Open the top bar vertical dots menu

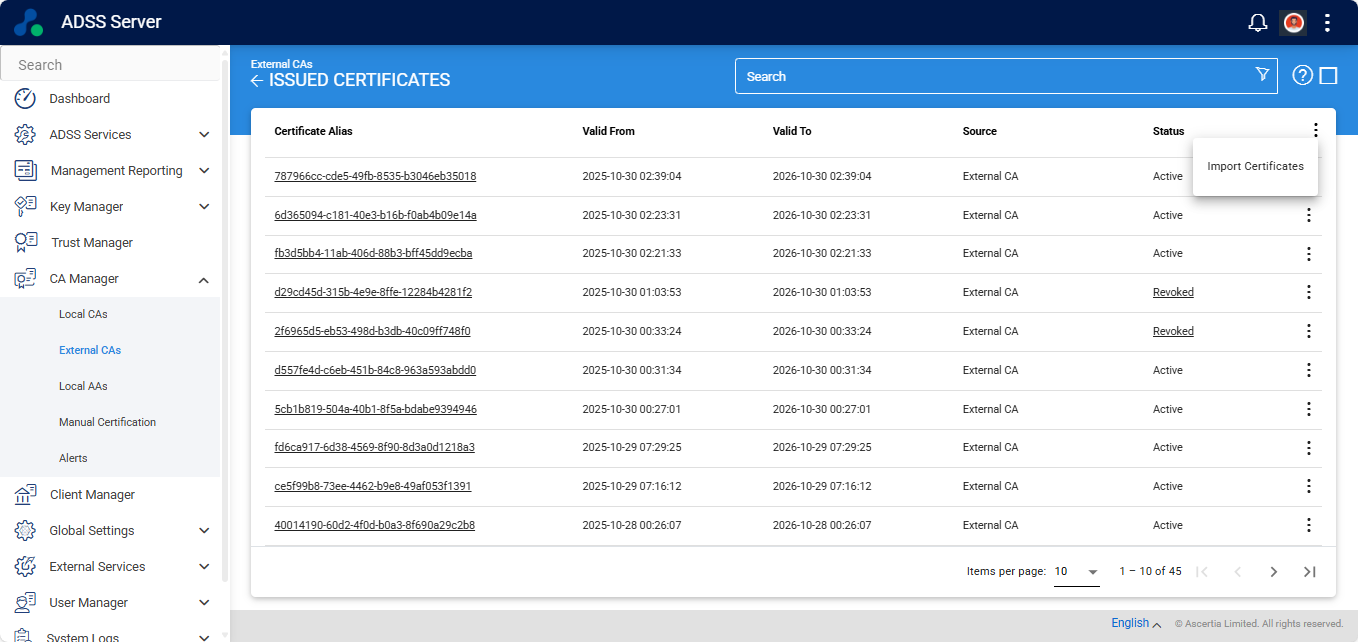coord(1327,23)
